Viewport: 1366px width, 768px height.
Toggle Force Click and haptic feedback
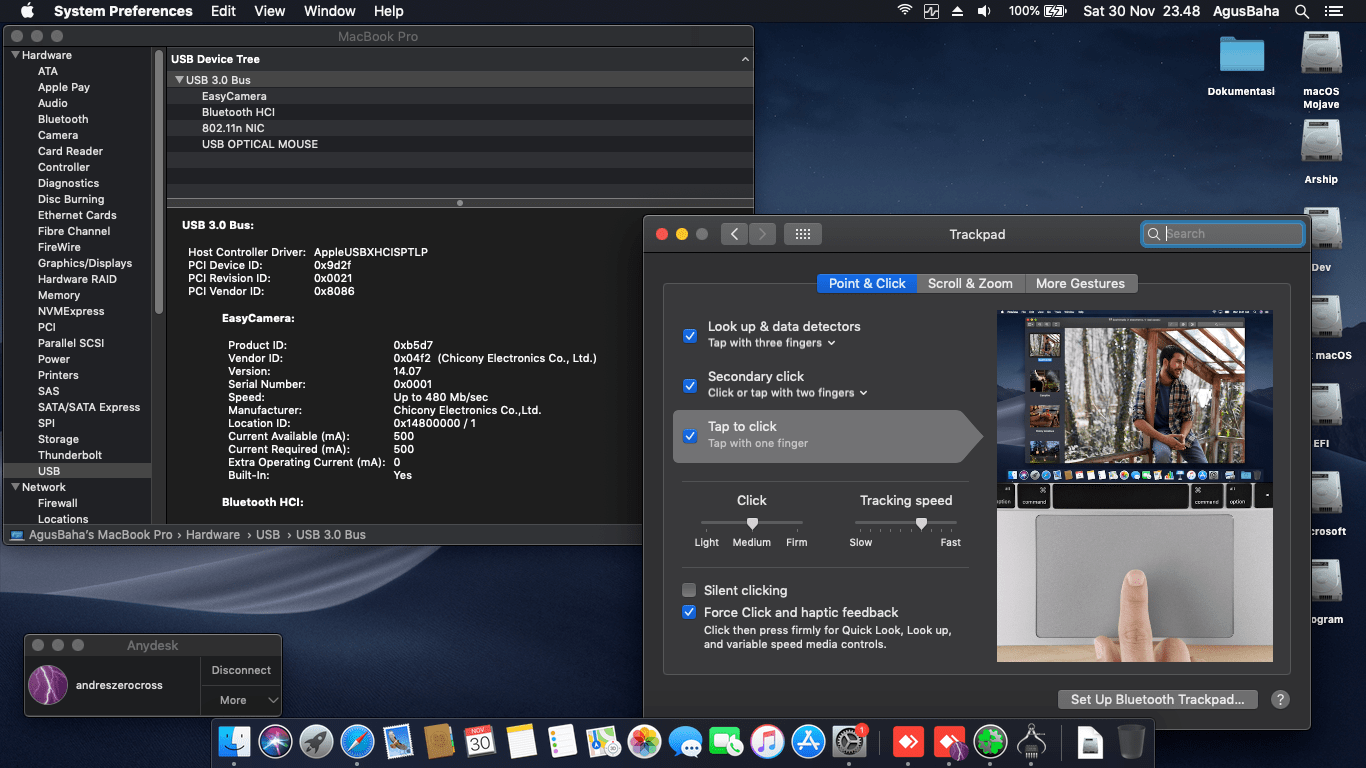click(689, 612)
